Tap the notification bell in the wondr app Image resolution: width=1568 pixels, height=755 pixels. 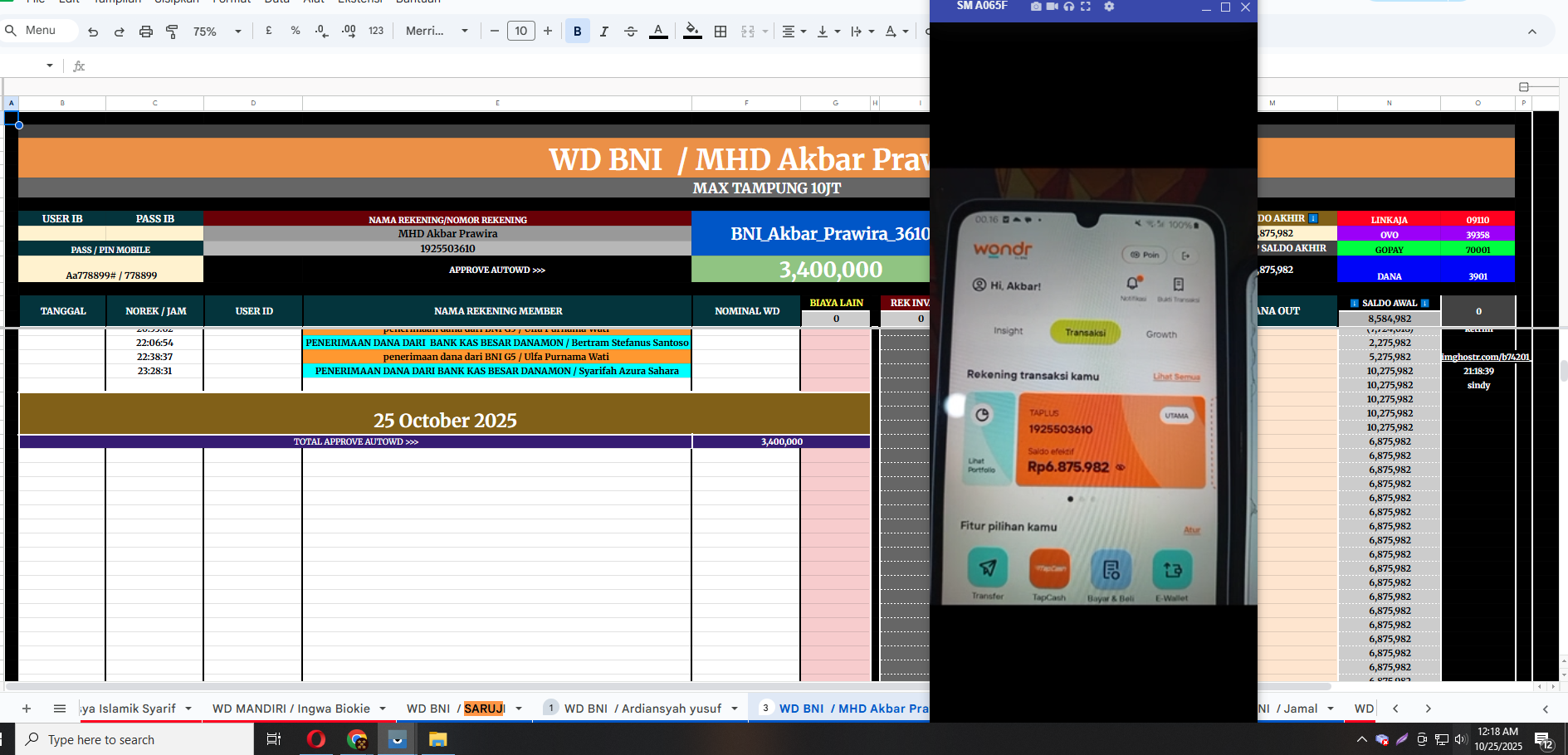point(1132,284)
